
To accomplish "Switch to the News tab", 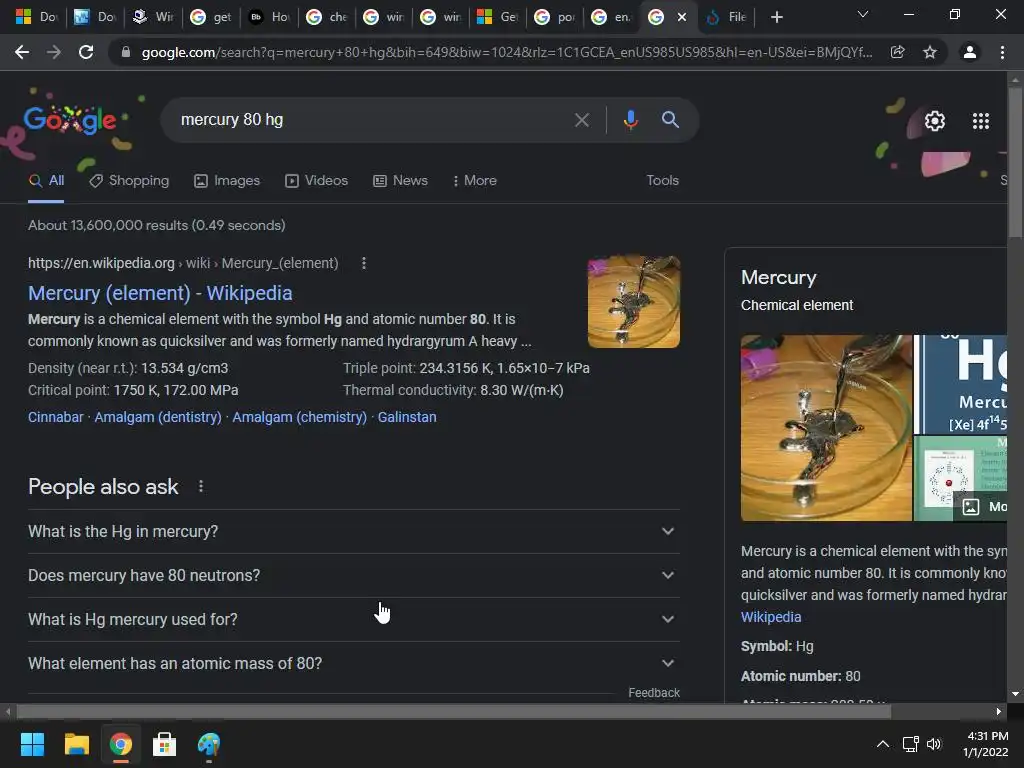I will point(400,180).
